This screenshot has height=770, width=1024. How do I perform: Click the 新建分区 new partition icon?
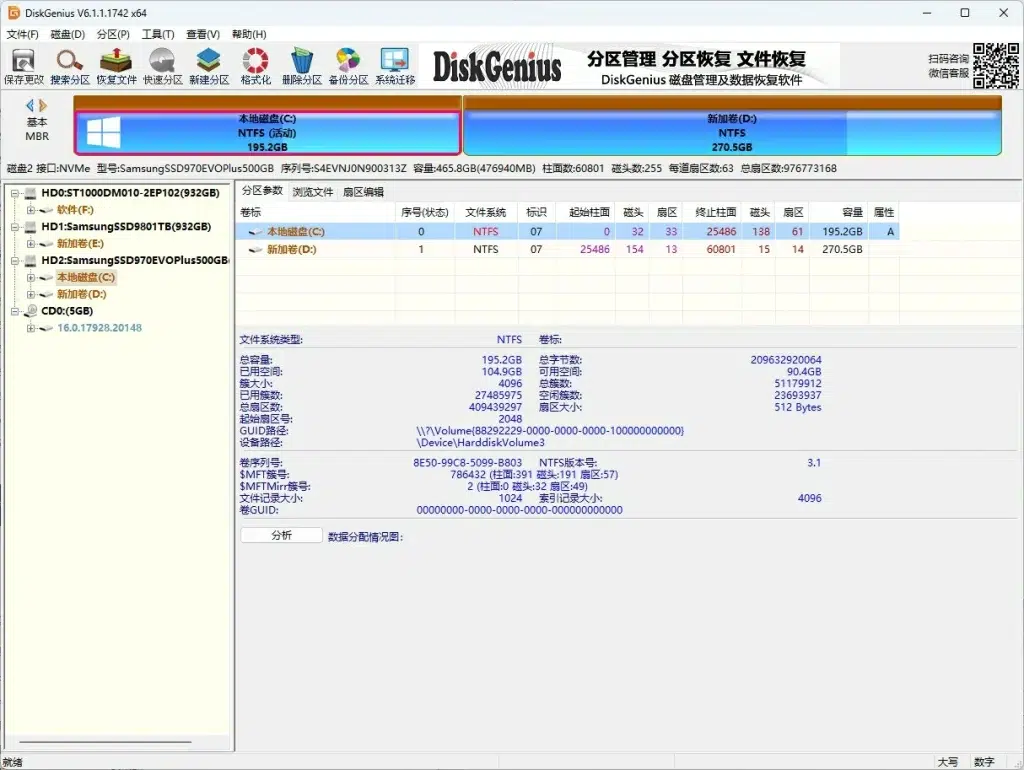pyautogui.click(x=208, y=65)
